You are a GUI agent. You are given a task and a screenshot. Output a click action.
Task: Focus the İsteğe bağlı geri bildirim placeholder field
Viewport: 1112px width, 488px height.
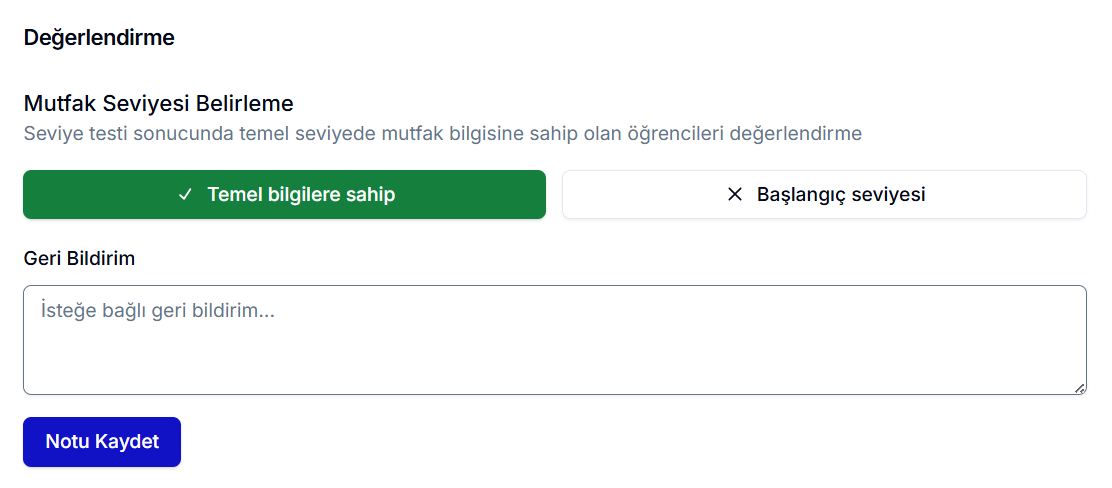coord(158,311)
